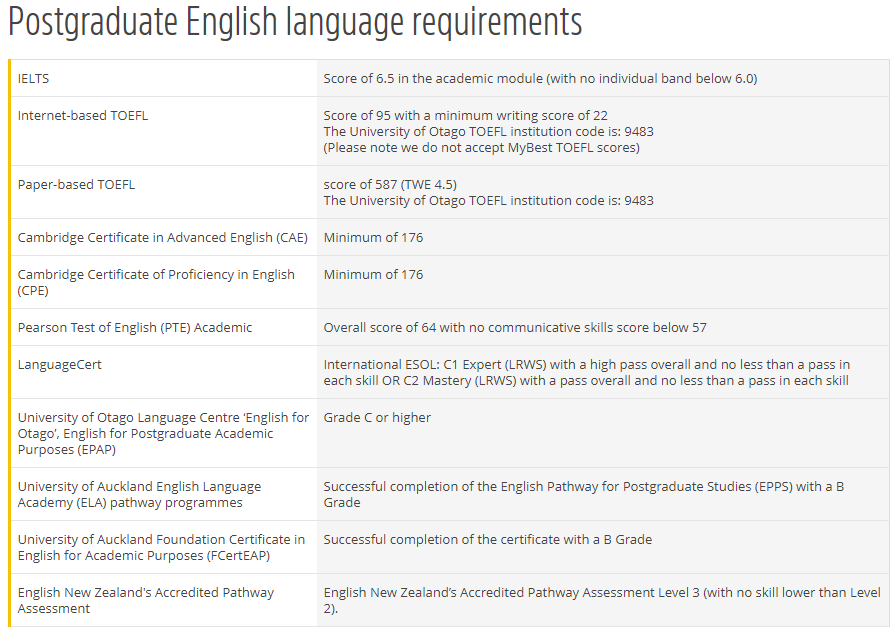Select the English New Zealand's Accredited Pathway label
896x636 pixels.
145,600
